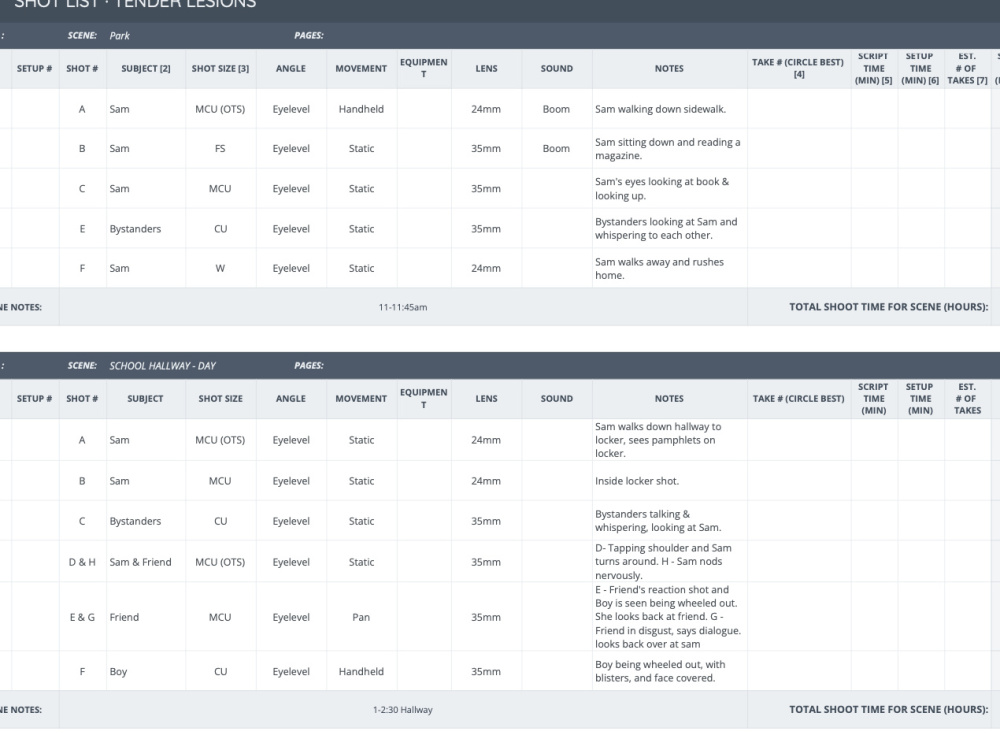Select the 'PAGES:' label in Park scene bar
This screenshot has height=750, width=1000.
point(309,36)
